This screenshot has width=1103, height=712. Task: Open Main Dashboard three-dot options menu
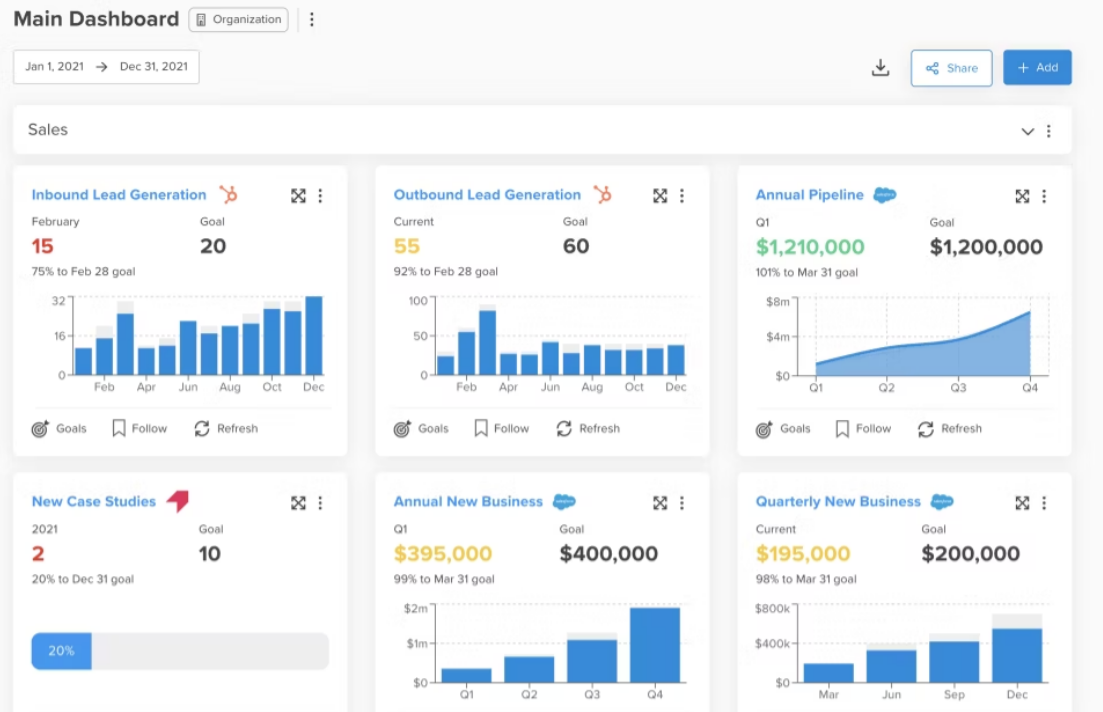(312, 20)
